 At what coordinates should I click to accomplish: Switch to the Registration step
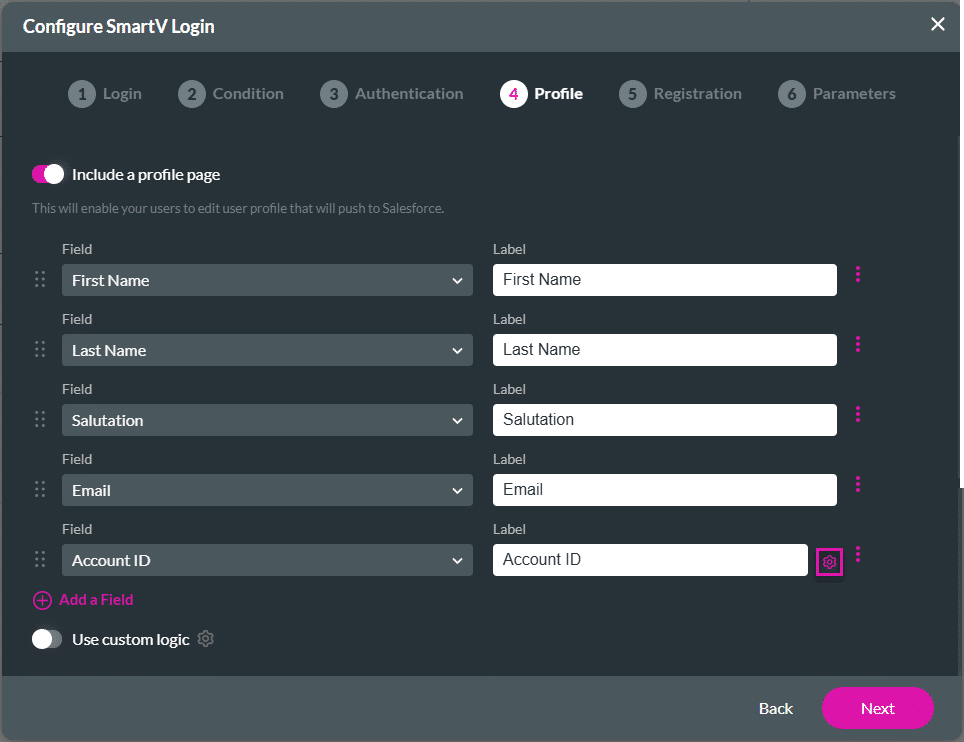click(681, 93)
